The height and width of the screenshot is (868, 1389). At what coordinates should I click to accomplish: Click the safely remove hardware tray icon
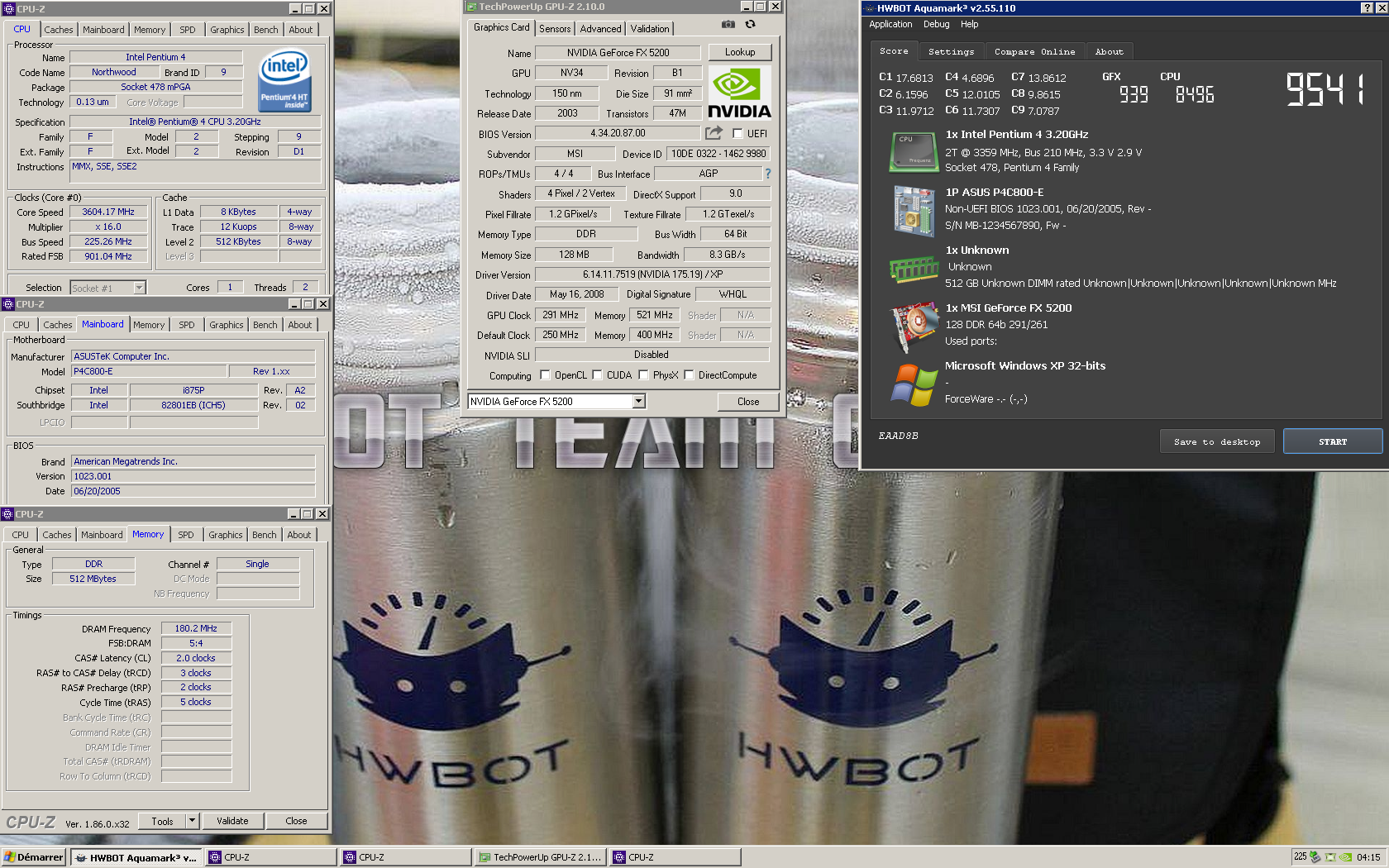coord(1315,856)
